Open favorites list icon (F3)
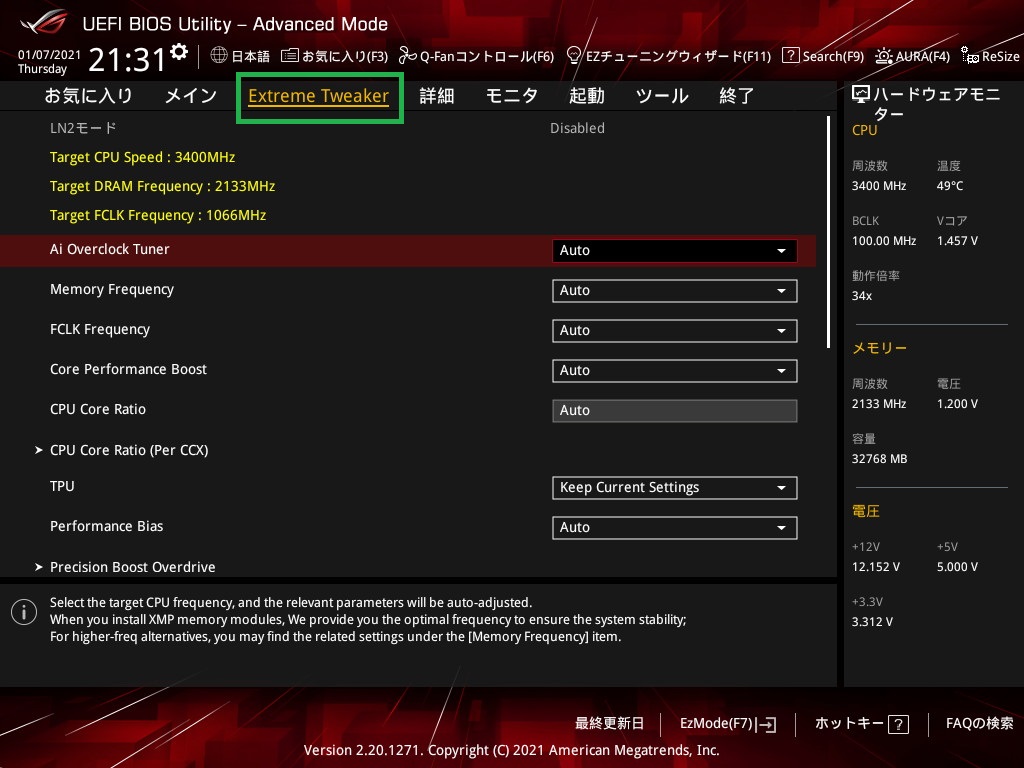Image resolution: width=1024 pixels, height=768 pixels. pos(289,56)
